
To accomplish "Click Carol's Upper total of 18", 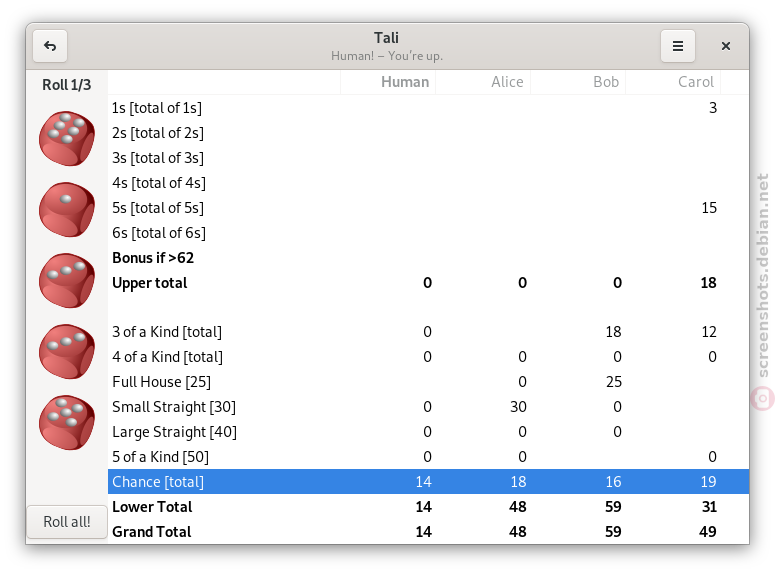I will 709,283.
